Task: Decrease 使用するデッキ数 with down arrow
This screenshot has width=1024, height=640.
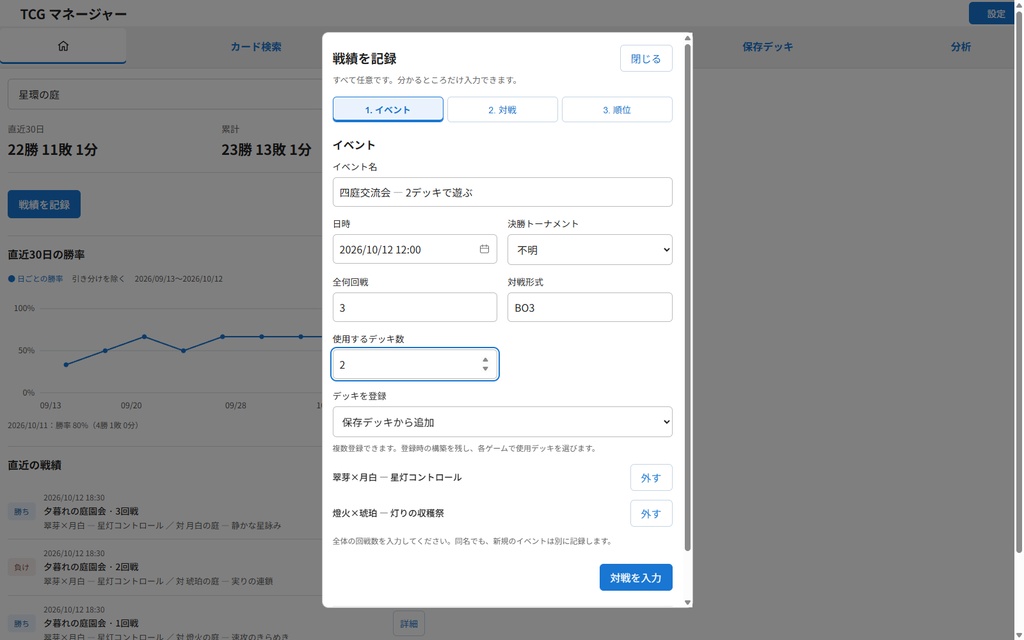Action: (x=485, y=369)
